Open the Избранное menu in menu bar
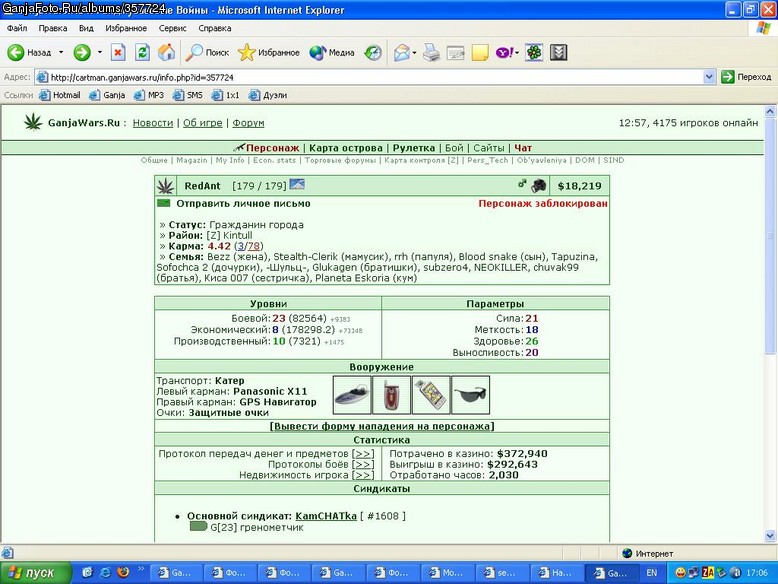This screenshot has height=584, width=778. click(126, 28)
